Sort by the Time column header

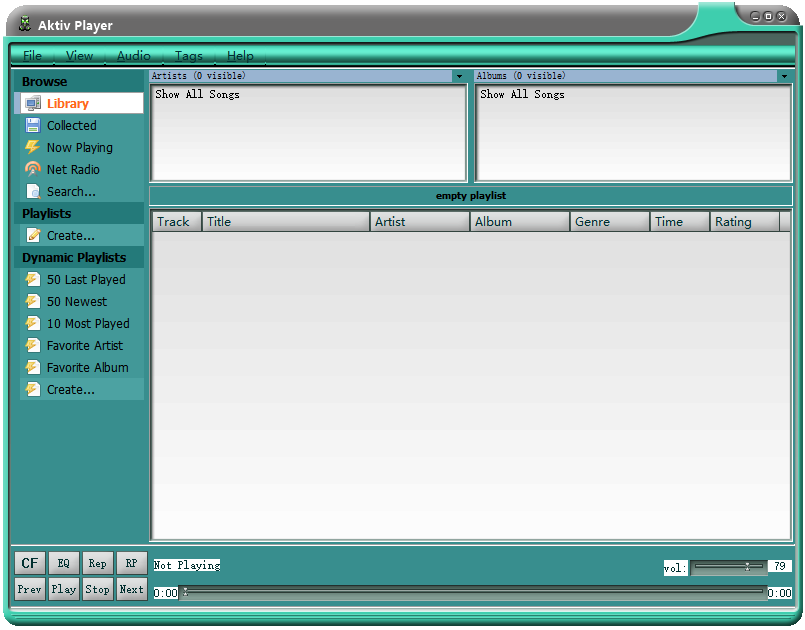(680, 222)
